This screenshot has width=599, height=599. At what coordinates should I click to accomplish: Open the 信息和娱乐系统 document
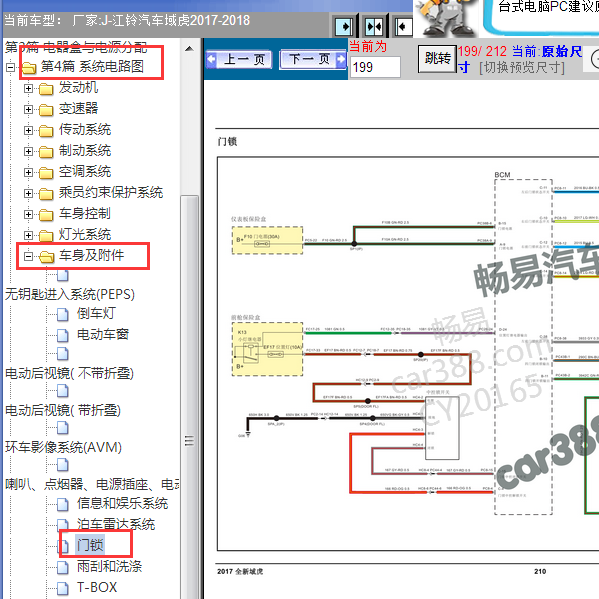point(122,503)
